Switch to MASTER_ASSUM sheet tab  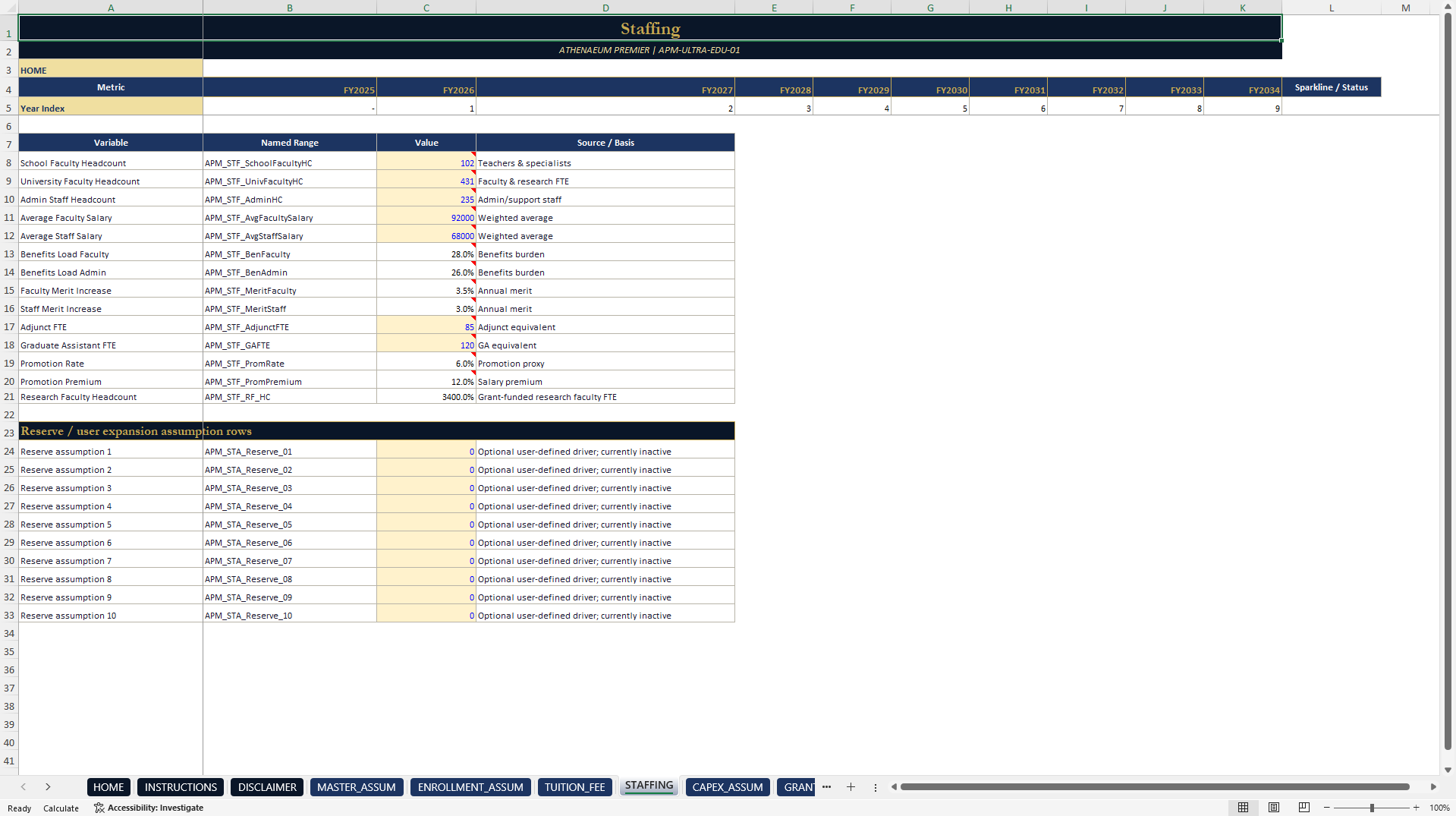[357, 787]
